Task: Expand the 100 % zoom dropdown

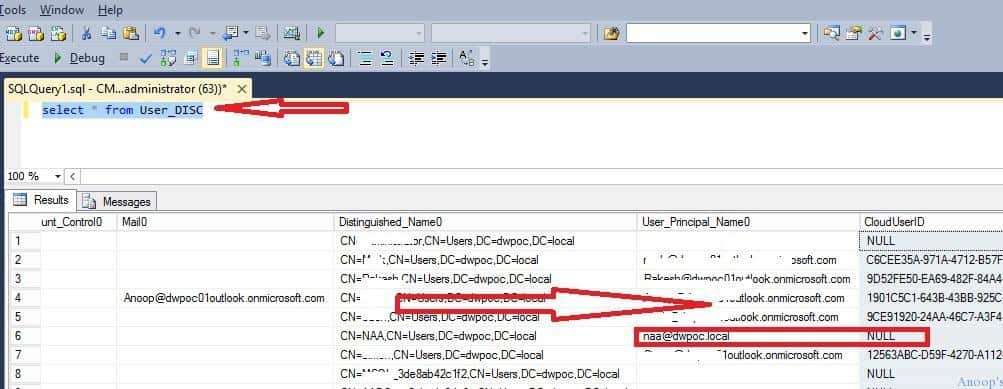Action: (x=58, y=177)
